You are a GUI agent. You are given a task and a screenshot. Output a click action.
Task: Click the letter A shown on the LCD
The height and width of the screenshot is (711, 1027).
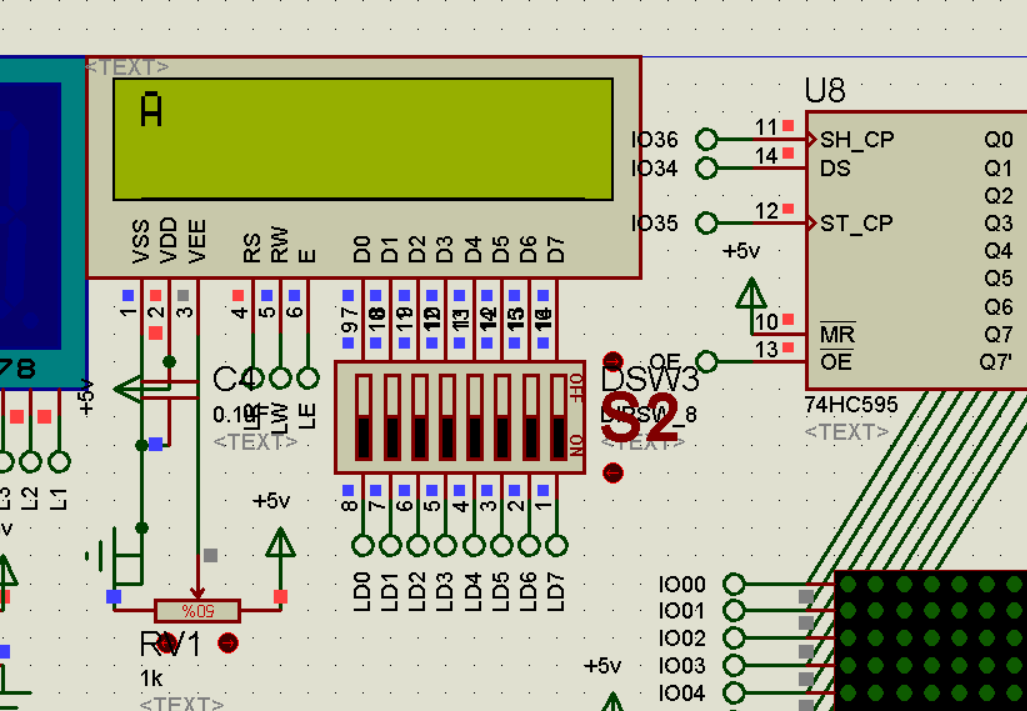pyautogui.click(x=151, y=109)
